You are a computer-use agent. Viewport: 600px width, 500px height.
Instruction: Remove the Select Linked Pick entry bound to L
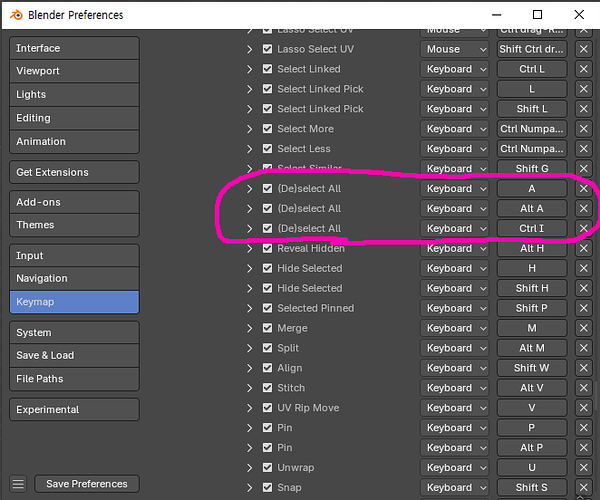pos(583,89)
